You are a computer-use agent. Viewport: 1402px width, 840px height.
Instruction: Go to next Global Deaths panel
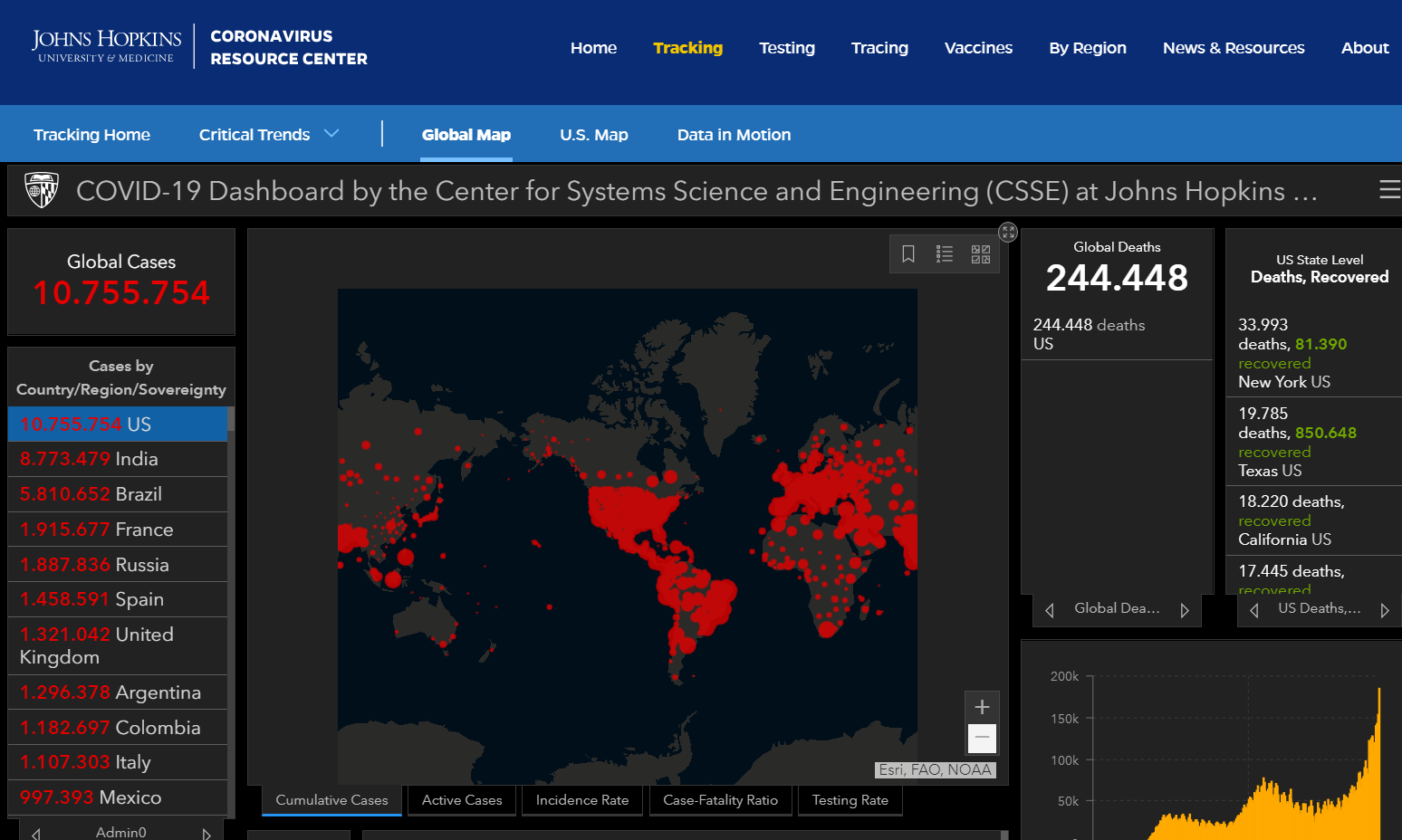1185,610
